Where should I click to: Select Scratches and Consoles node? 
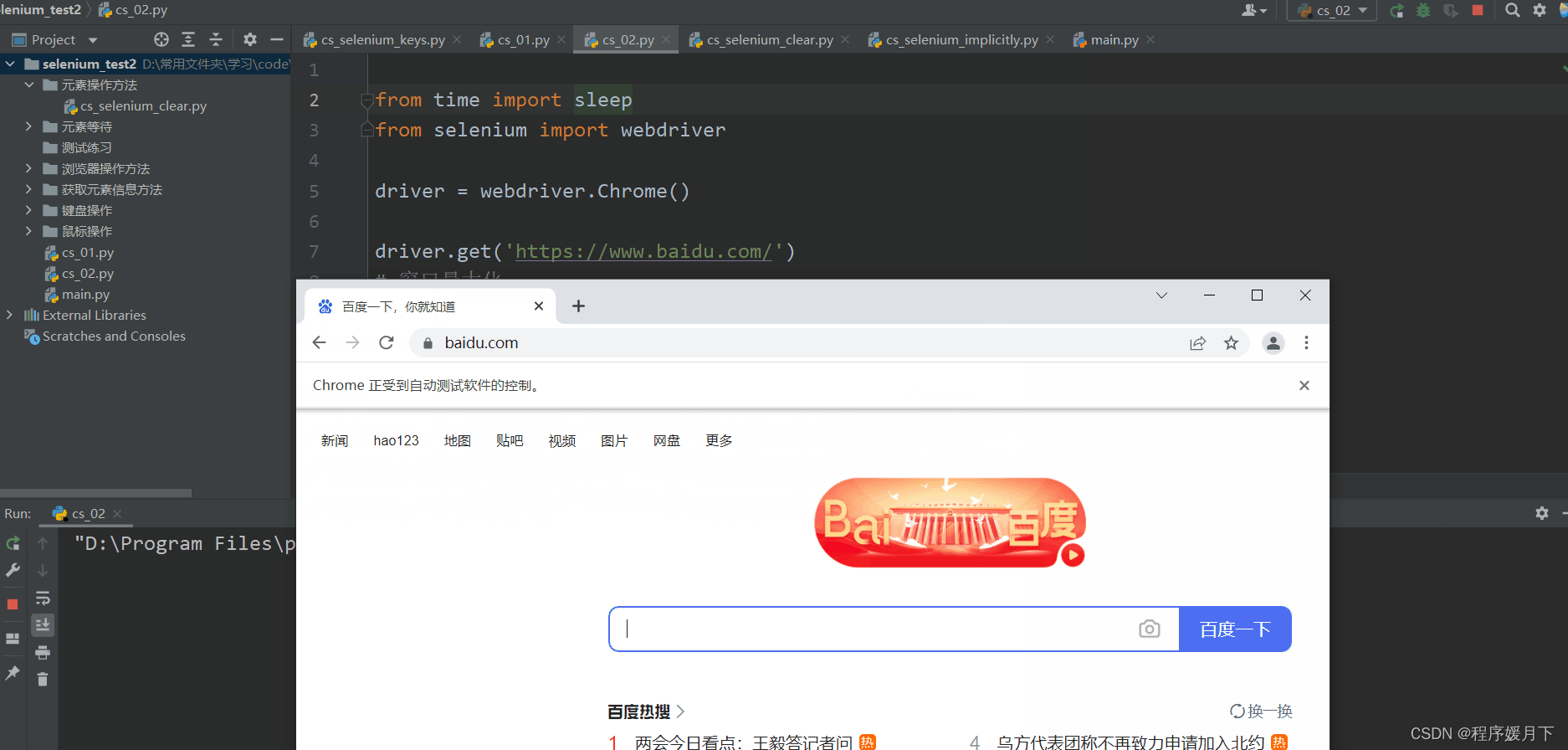point(105,336)
